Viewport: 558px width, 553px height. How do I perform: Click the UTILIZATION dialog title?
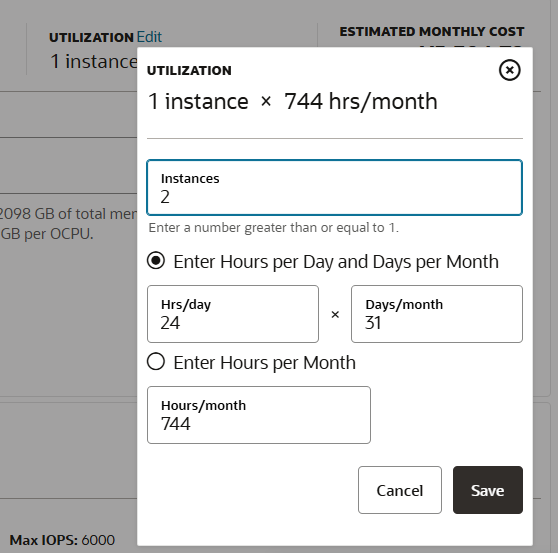point(189,70)
